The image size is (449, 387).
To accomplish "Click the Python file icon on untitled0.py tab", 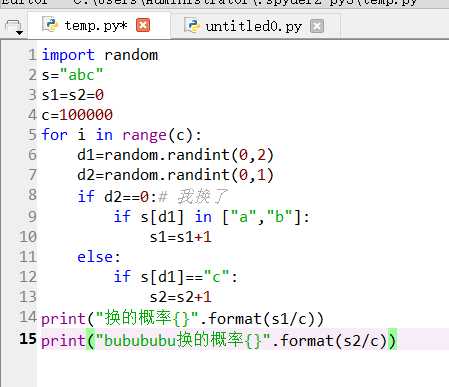I will click(x=192, y=25).
